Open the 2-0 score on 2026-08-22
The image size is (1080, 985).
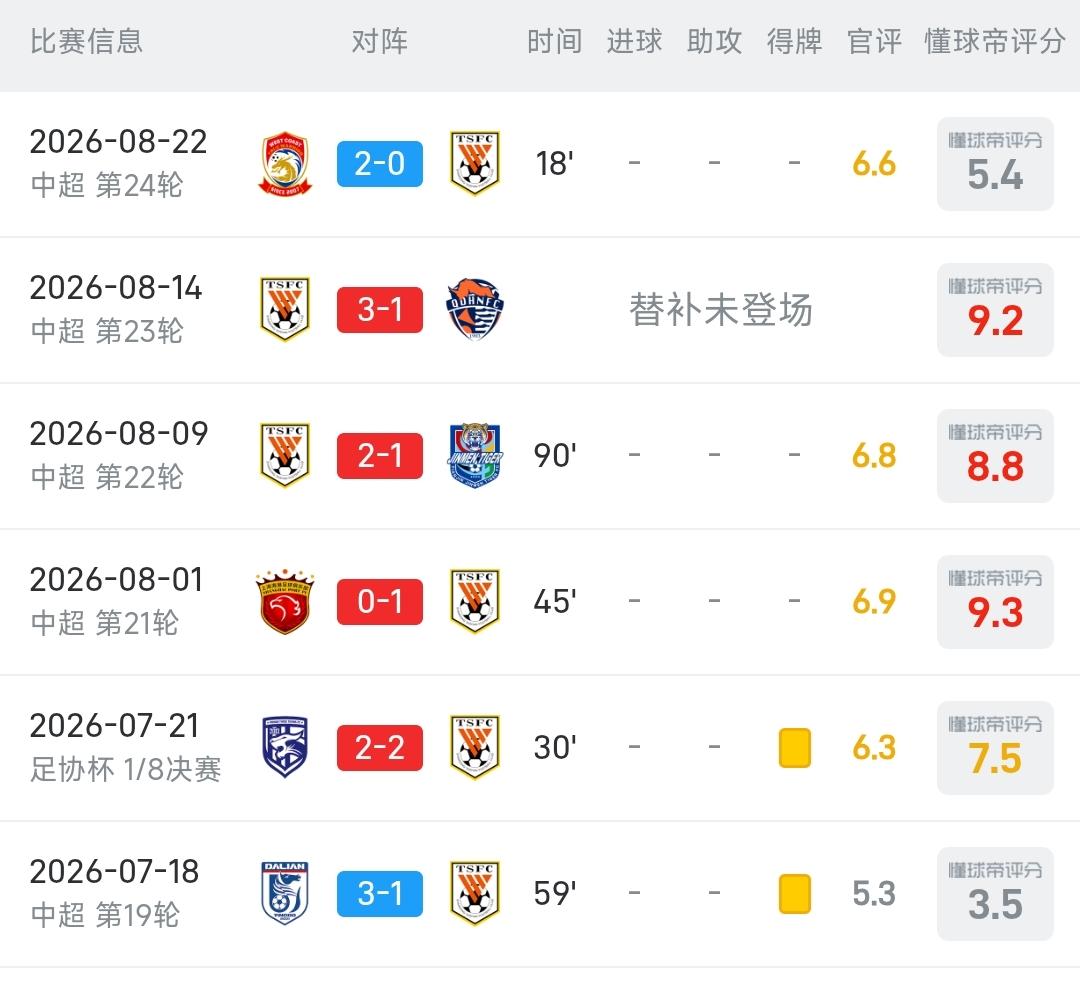tap(380, 164)
